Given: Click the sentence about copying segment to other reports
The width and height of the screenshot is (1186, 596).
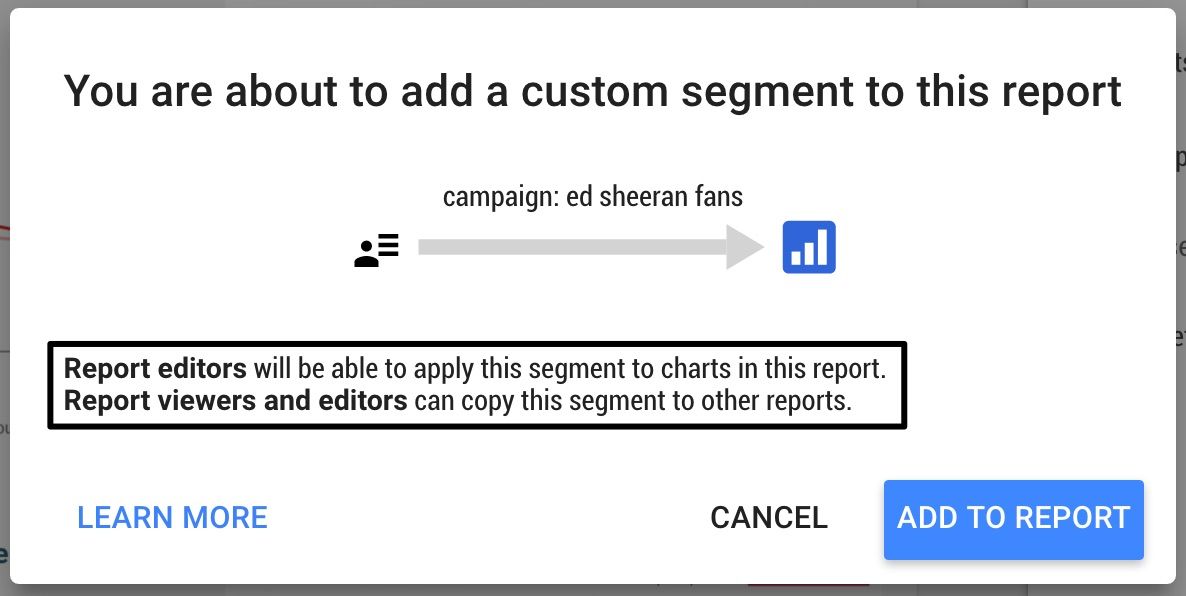Looking at the screenshot, I should click(x=458, y=401).
